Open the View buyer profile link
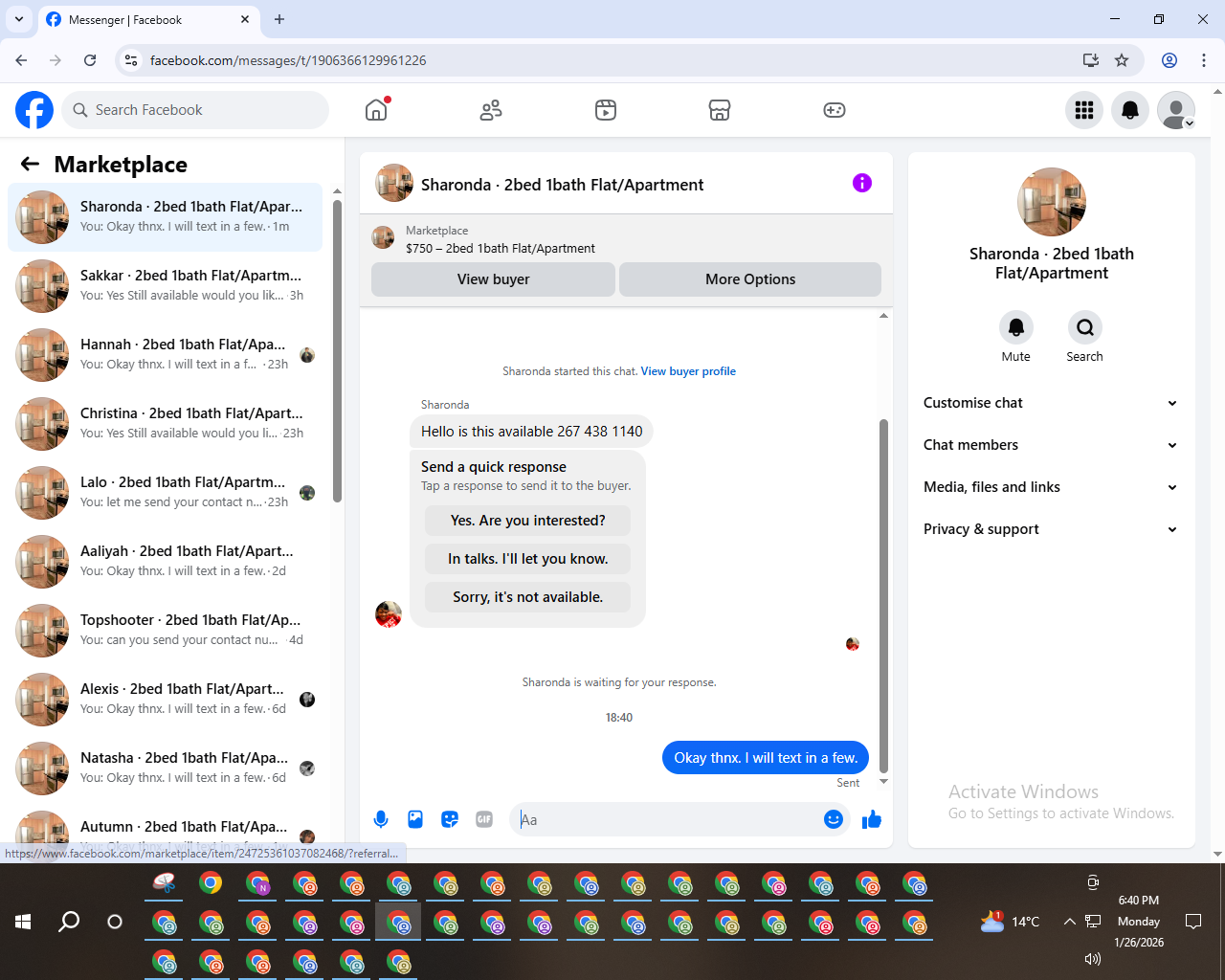 tap(688, 371)
